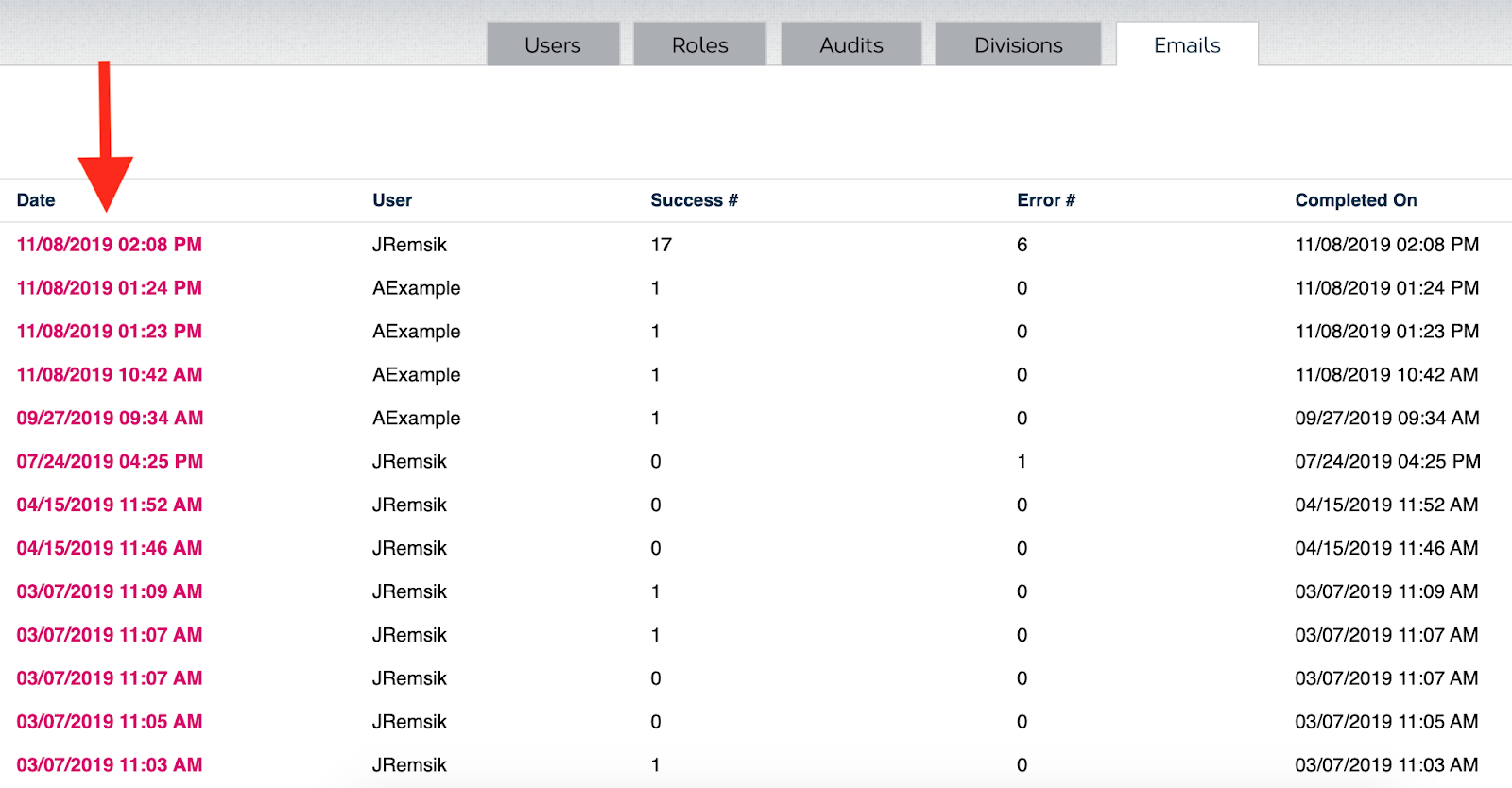Viewport: 1512px width, 788px height.
Task: Click Completed On 03/07/2019 11:05 AM
Action: tap(1386, 722)
